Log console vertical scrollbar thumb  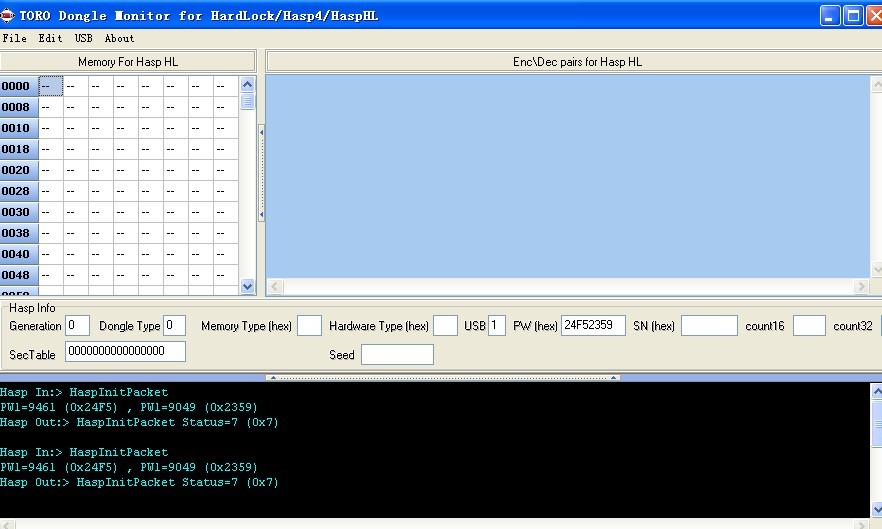[876, 424]
